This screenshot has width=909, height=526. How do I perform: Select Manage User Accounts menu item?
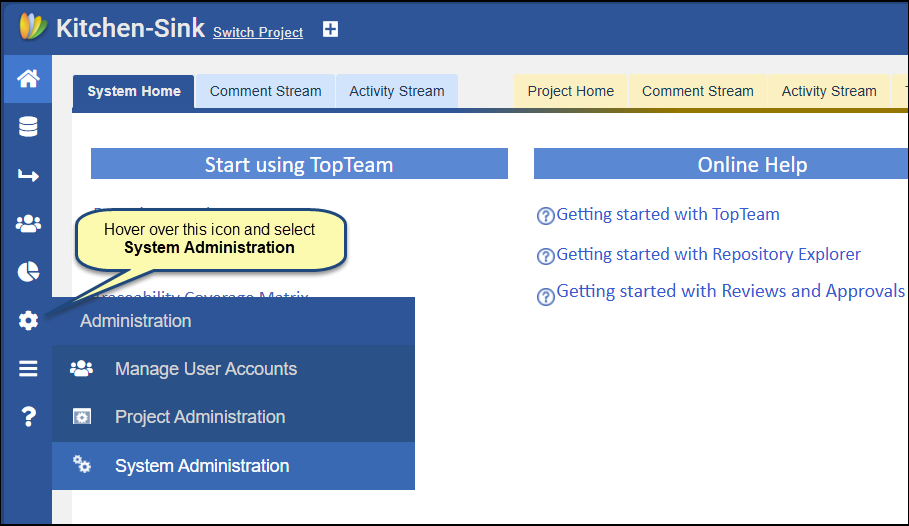click(234, 369)
